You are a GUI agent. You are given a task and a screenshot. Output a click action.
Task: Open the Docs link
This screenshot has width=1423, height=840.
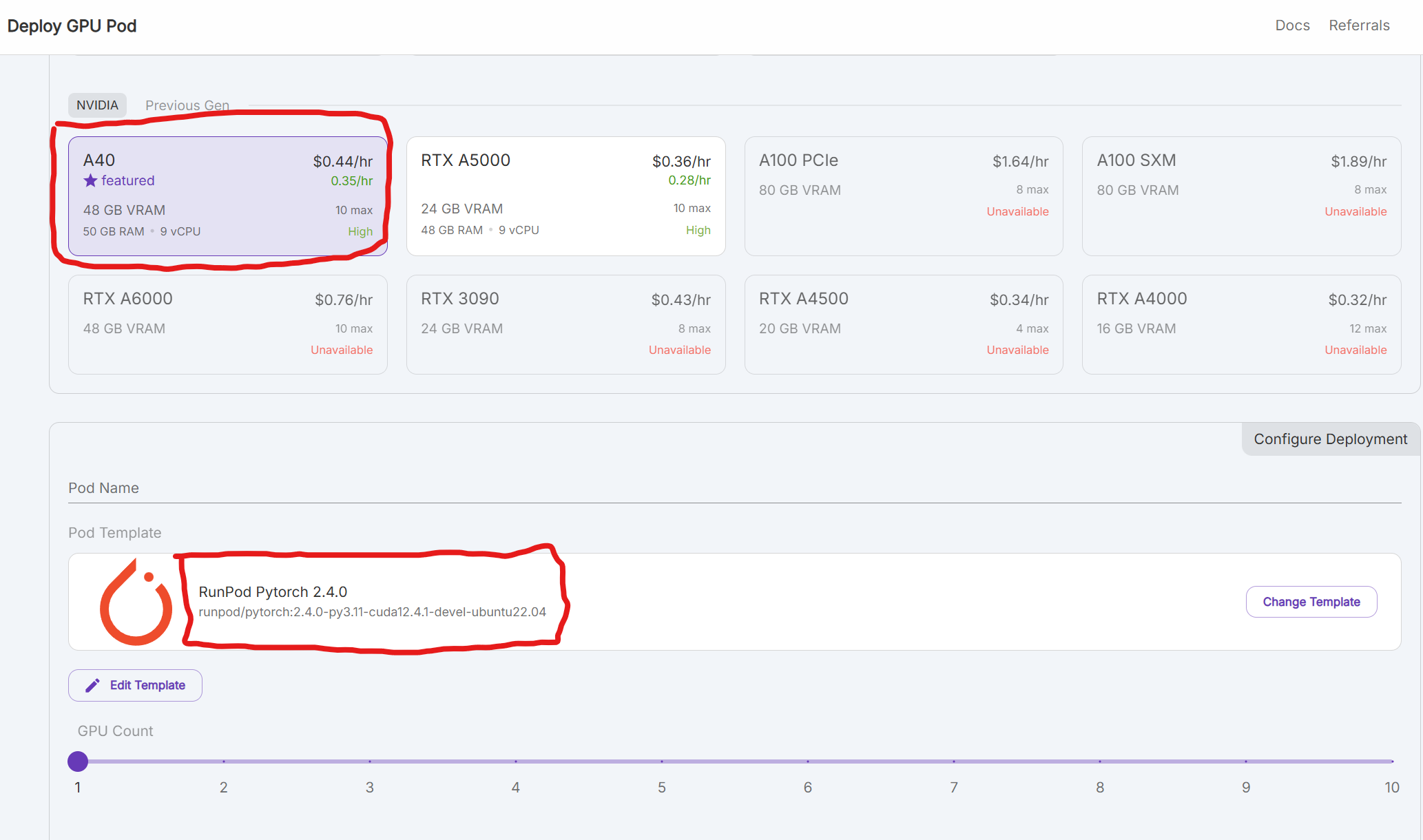click(x=1292, y=25)
